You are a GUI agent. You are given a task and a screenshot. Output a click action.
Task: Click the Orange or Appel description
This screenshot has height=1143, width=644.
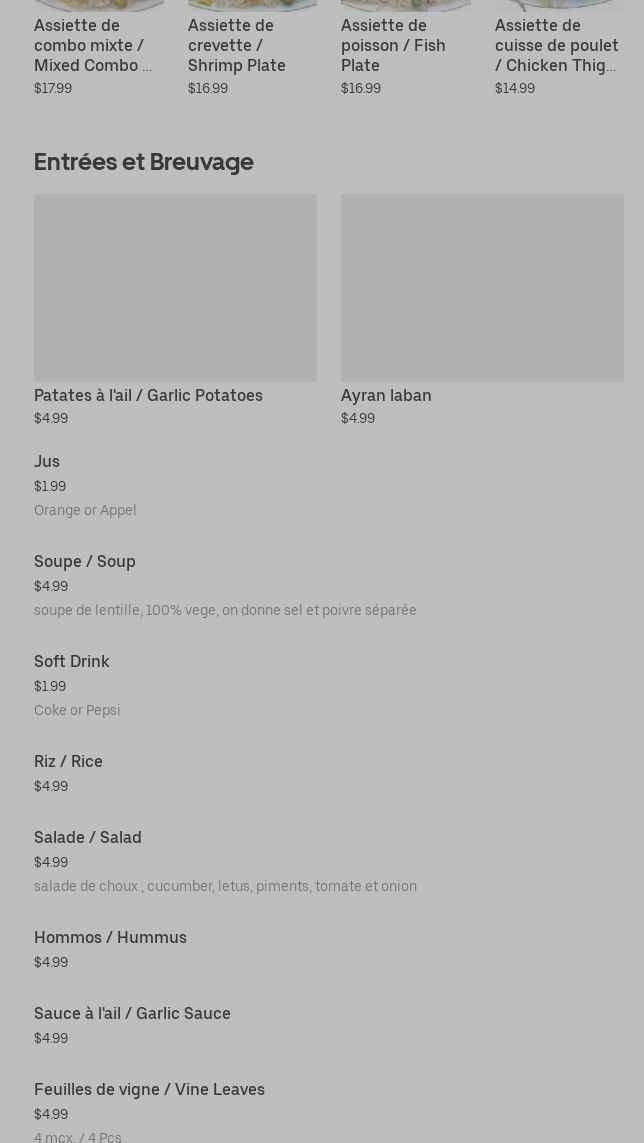(x=85, y=510)
